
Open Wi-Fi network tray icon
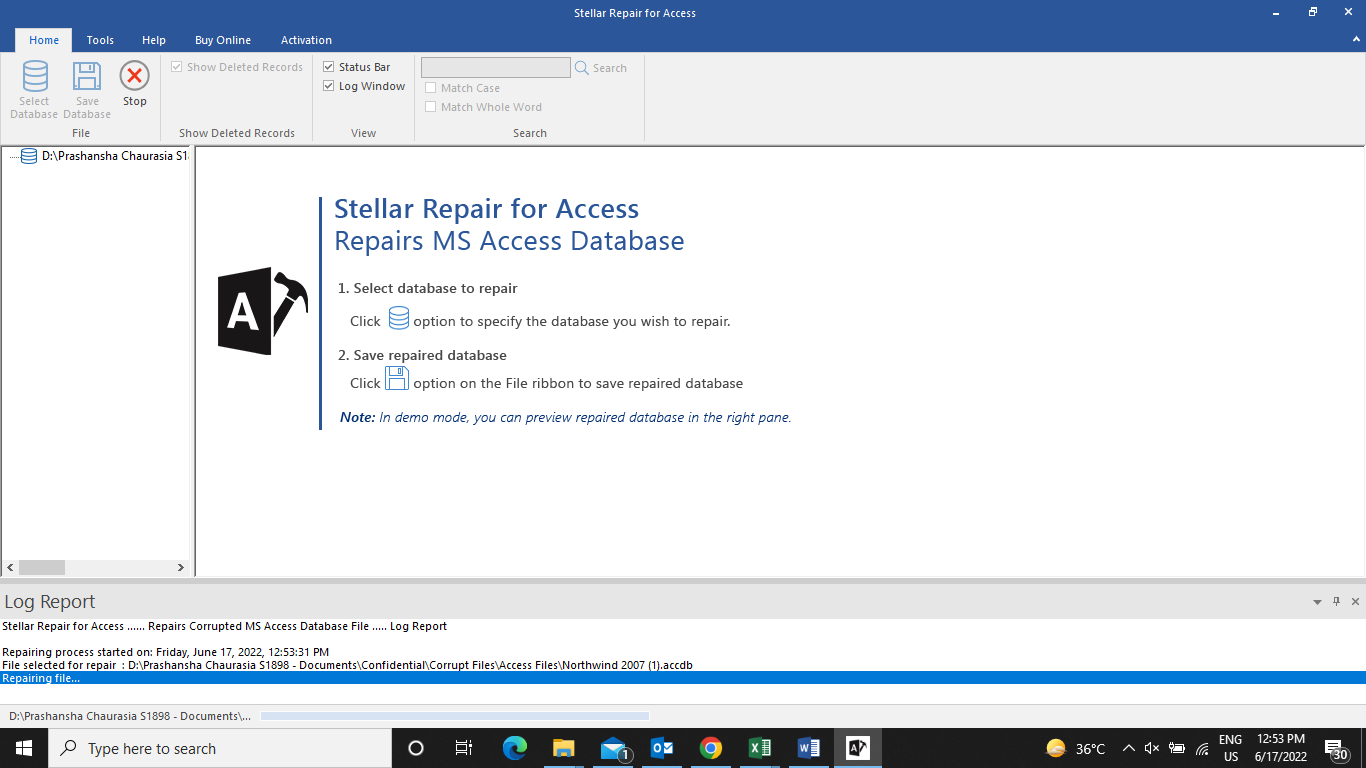click(x=1202, y=748)
